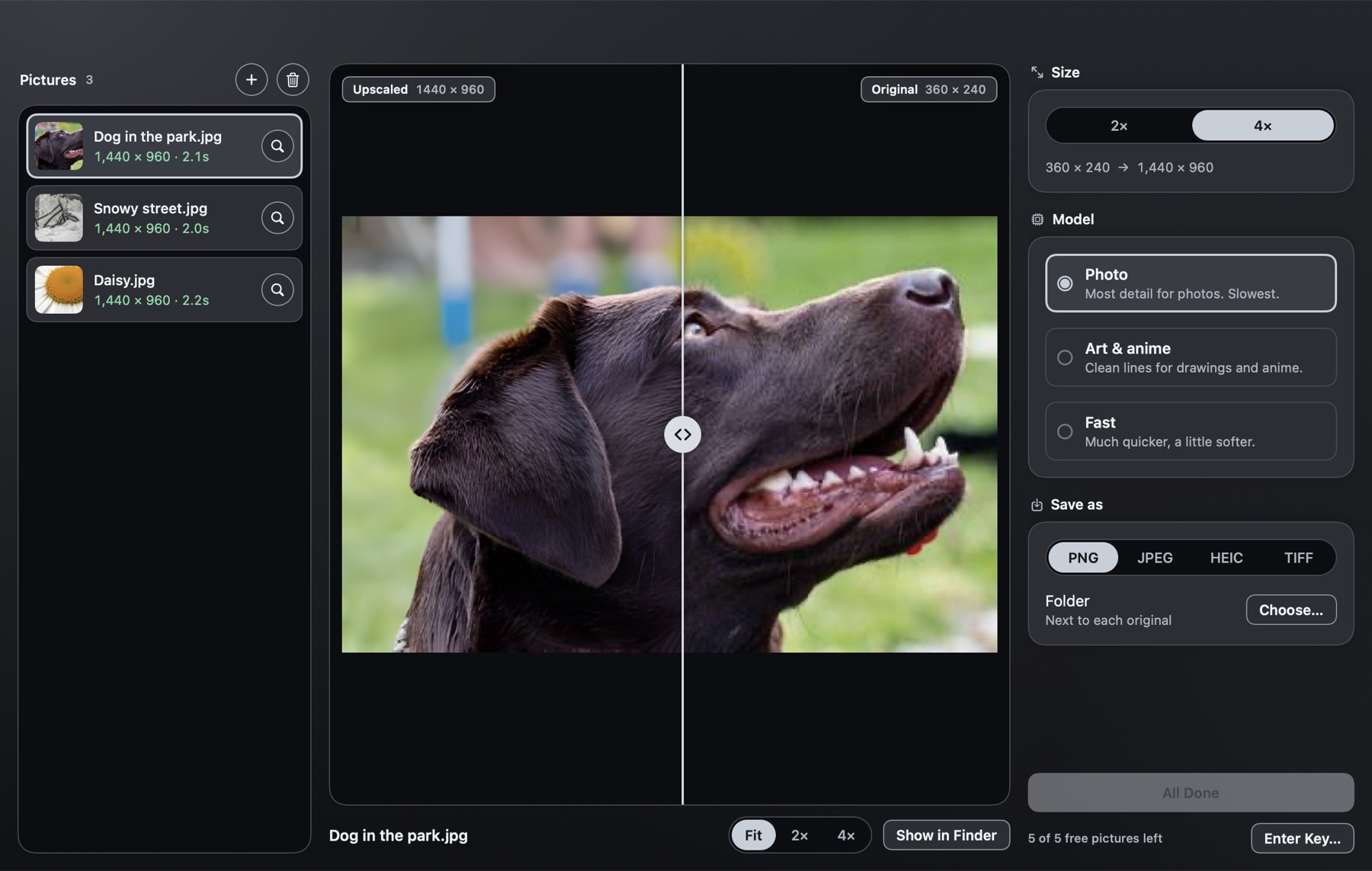Click Show in Finder
The height and width of the screenshot is (871, 1372).
tap(946, 835)
